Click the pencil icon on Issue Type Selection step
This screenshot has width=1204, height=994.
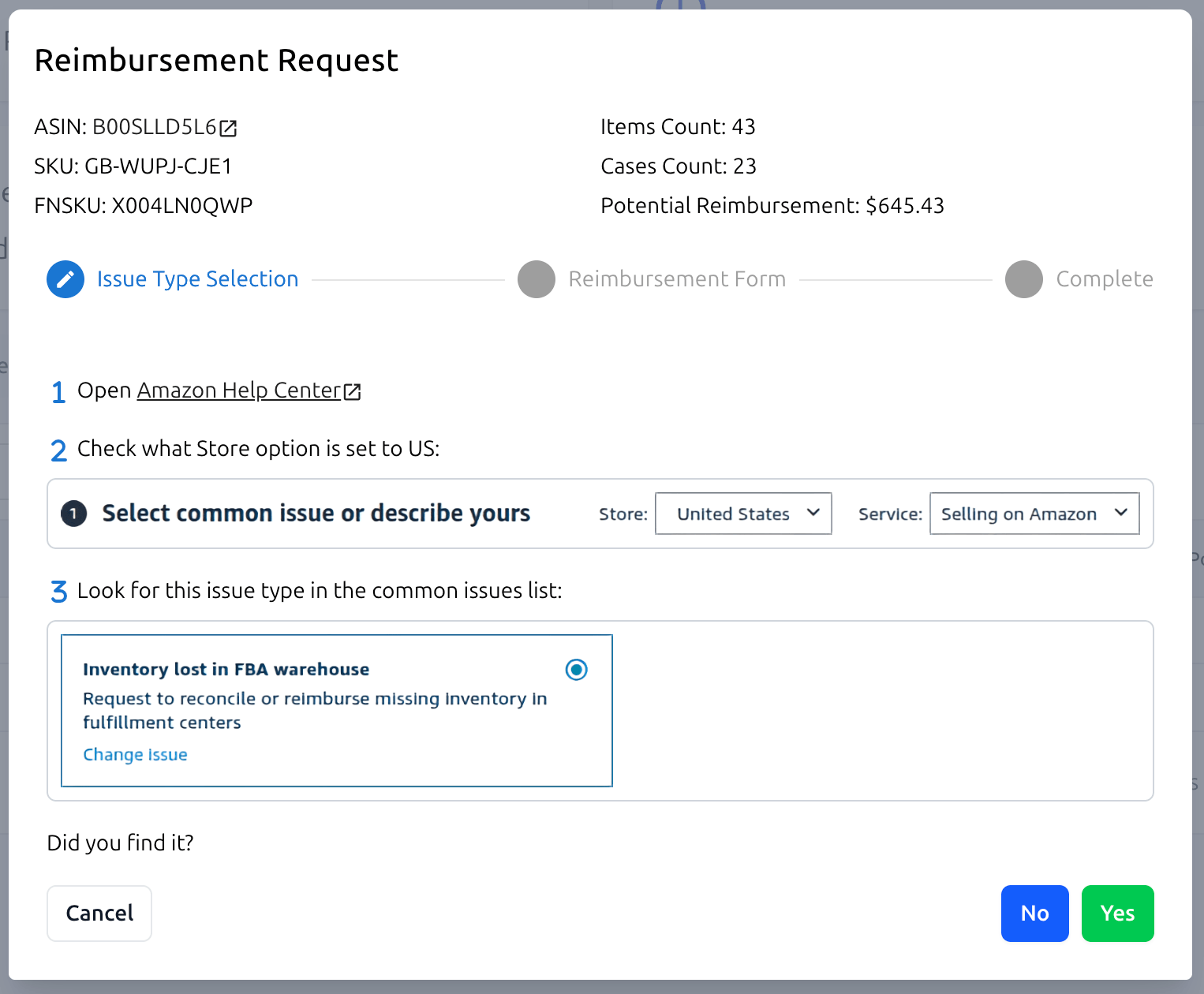[65, 279]
